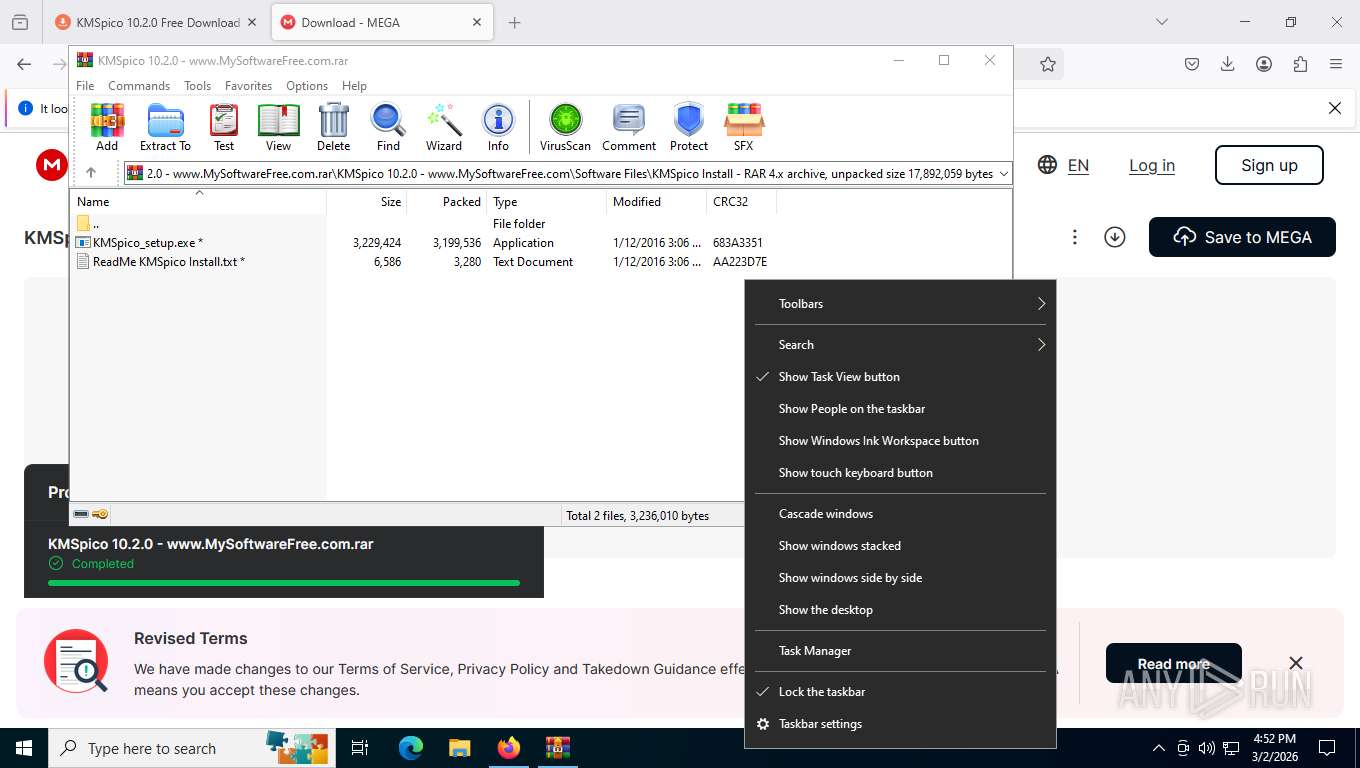The width and height of the screenshot is (1360, 768).
Task: Click the Delete trash icon in WinRAR
Action: click(x=334, y=127)
